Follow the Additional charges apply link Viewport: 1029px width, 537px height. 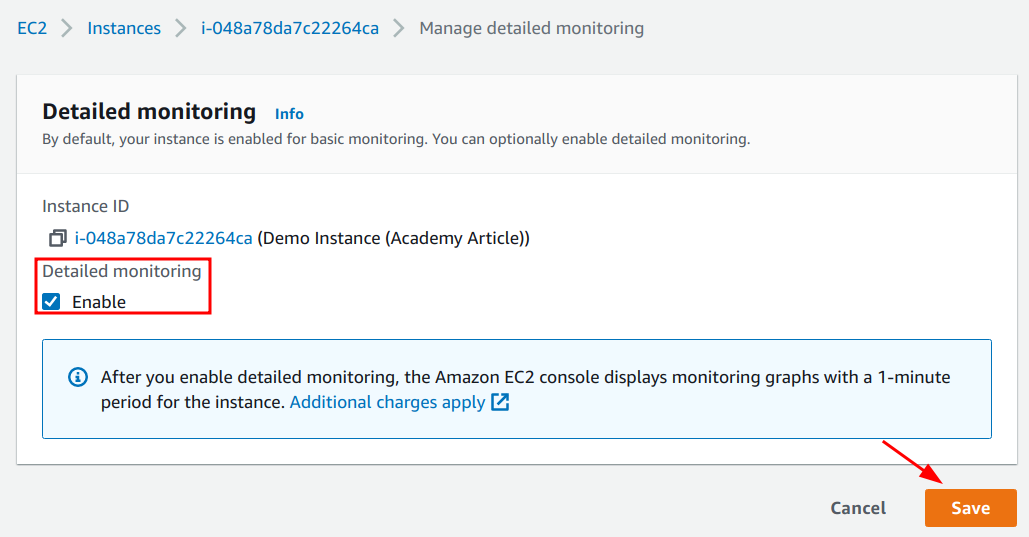[388, 402]
